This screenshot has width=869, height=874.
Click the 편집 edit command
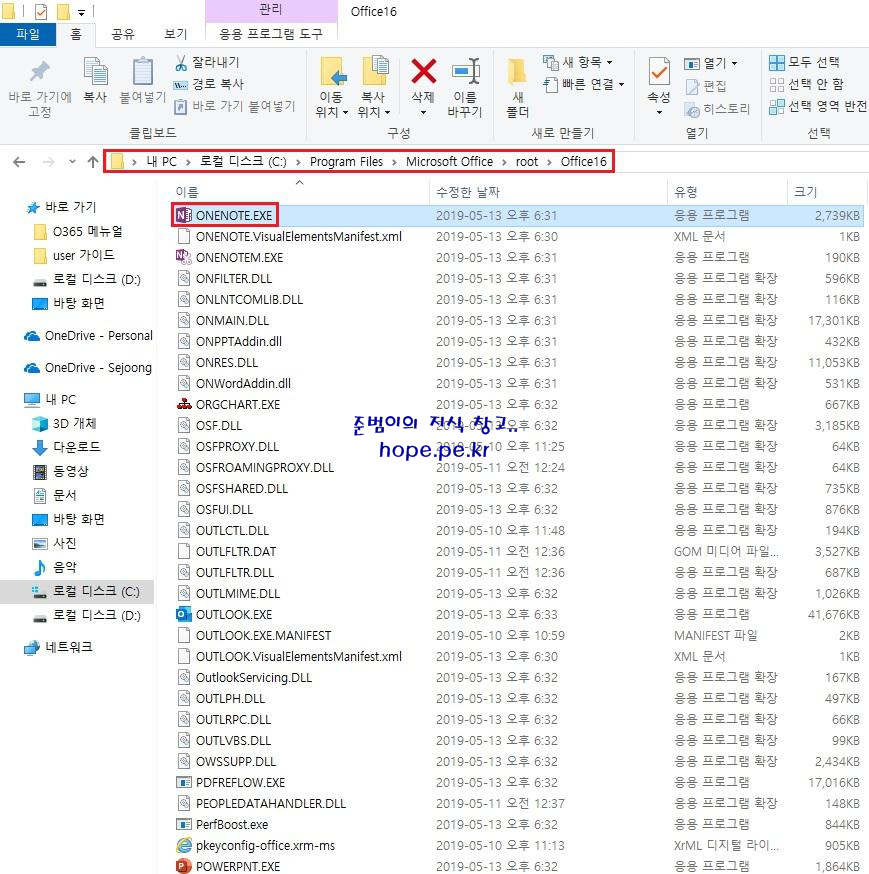(706, 86)
